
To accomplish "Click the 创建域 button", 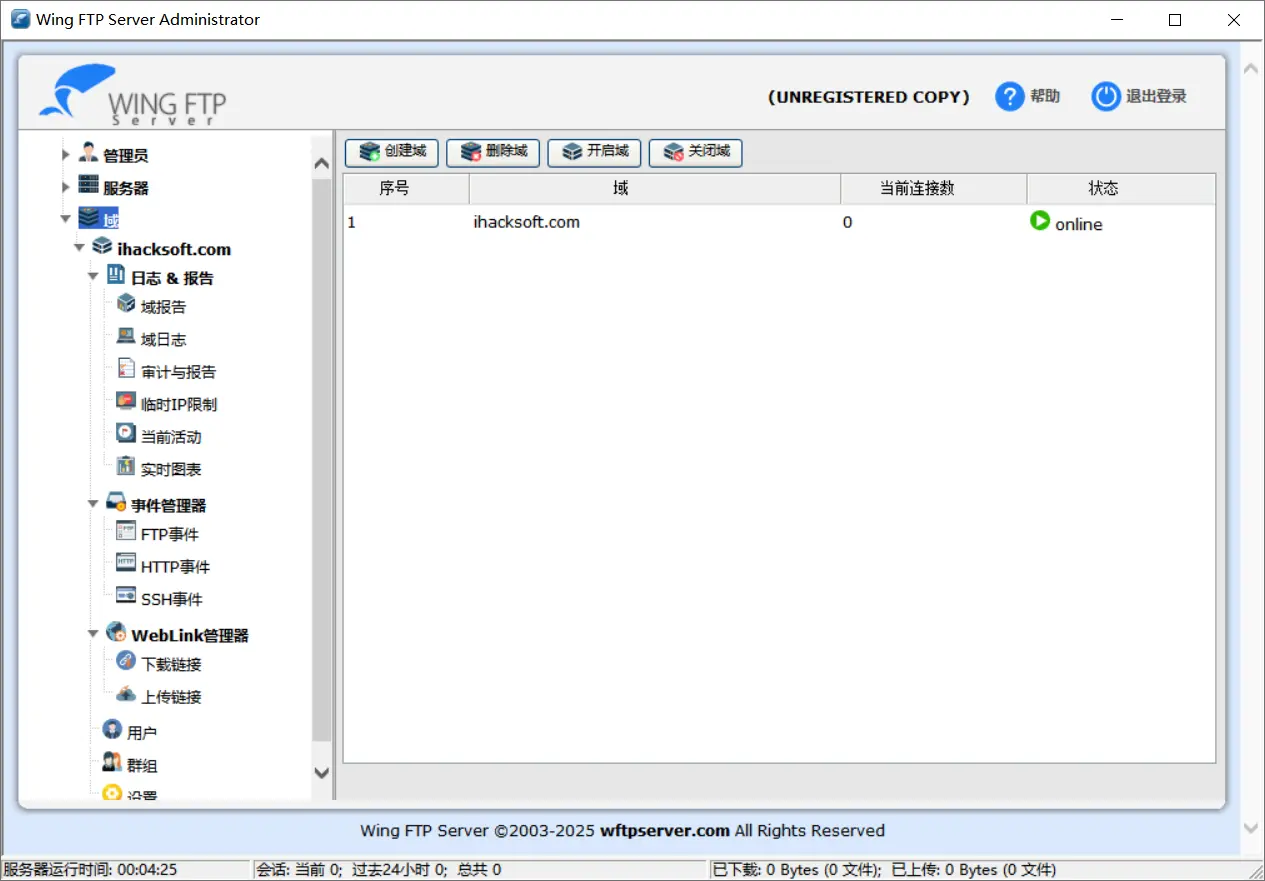I will 392,152.
